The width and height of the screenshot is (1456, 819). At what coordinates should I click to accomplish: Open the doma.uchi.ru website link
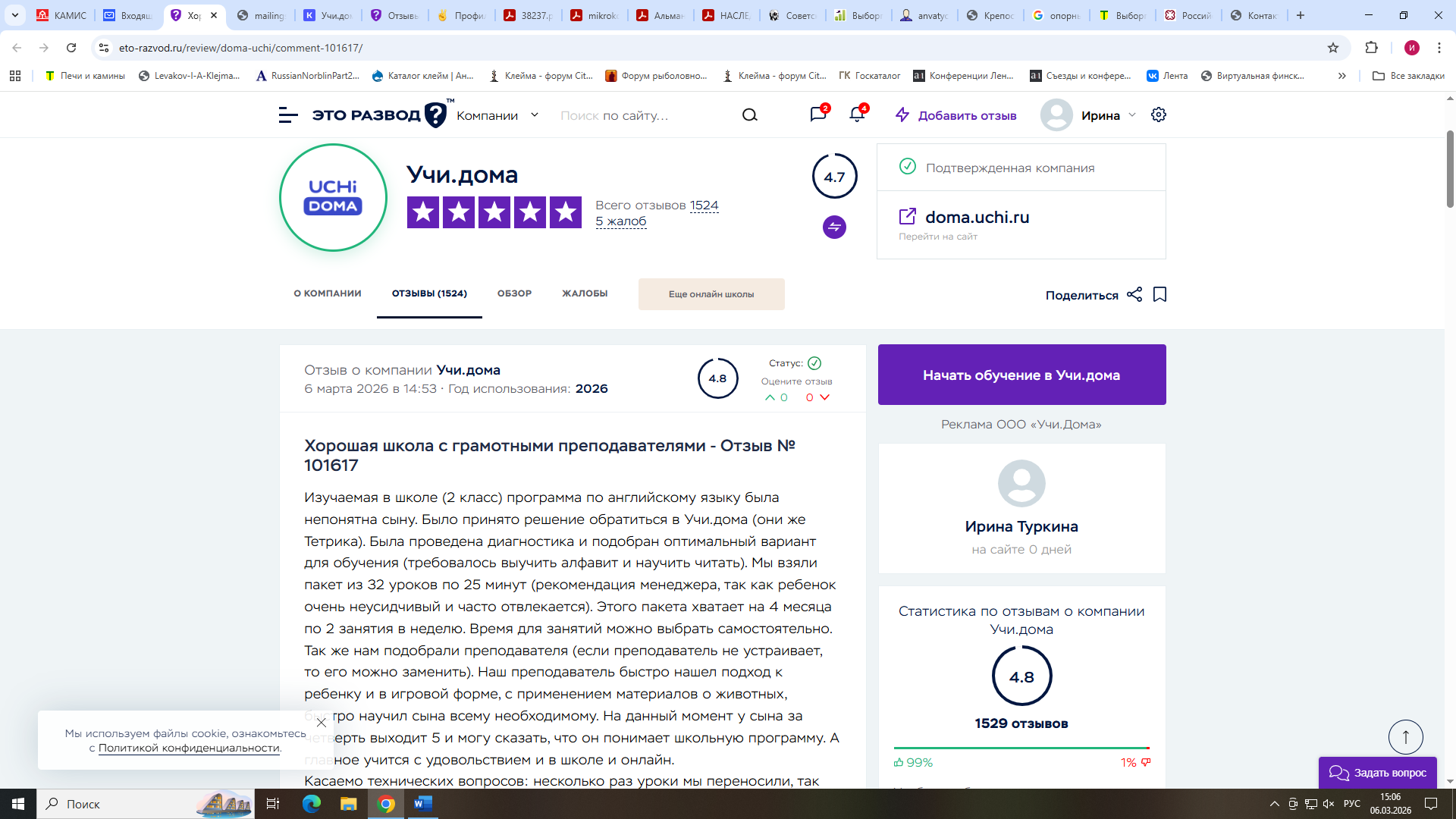pos(977,217)
